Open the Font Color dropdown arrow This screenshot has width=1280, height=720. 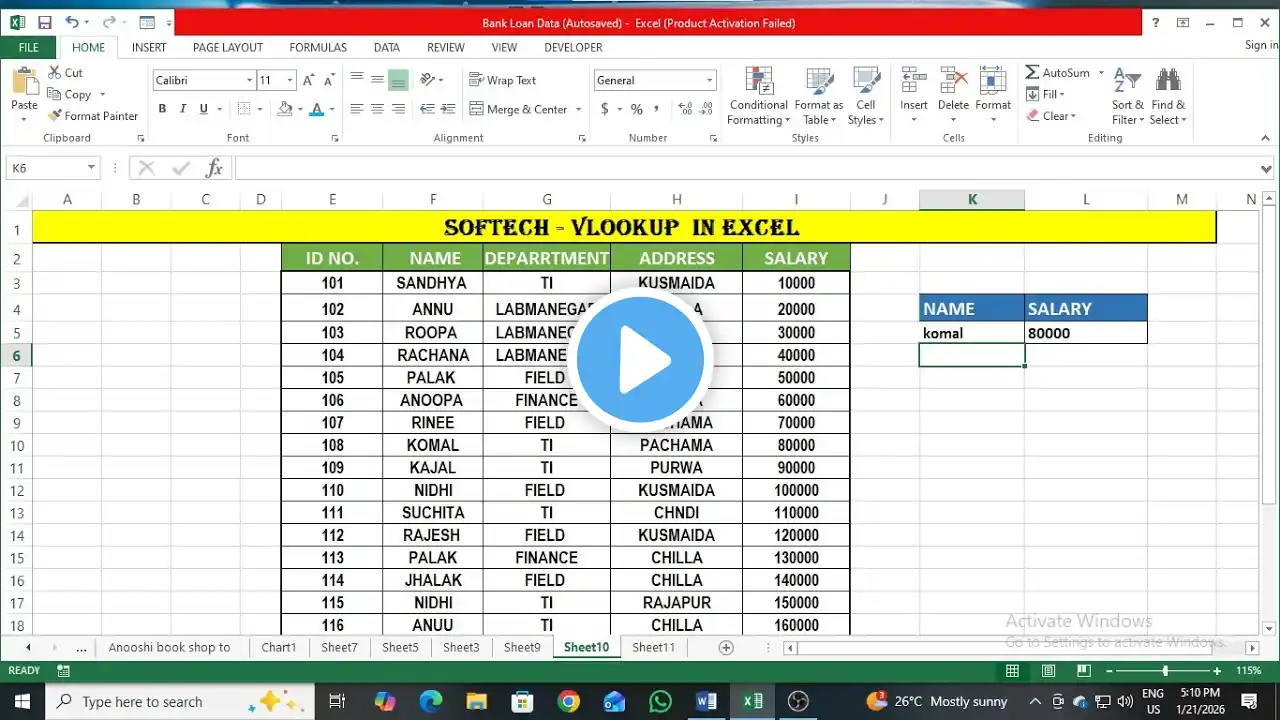(332, 109)
